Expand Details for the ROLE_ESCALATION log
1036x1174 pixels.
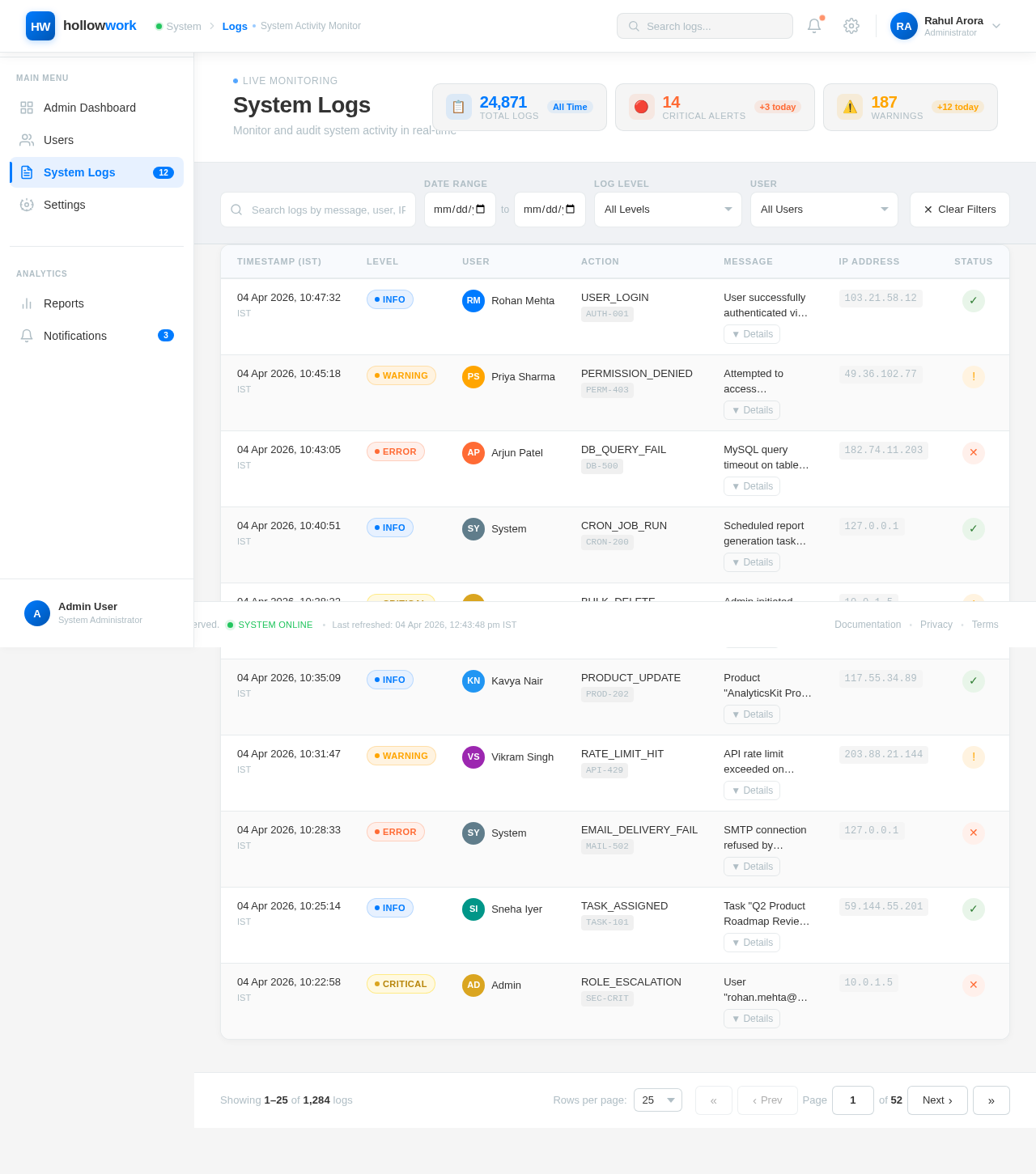pyautogui.click(x=752, y=1019)
